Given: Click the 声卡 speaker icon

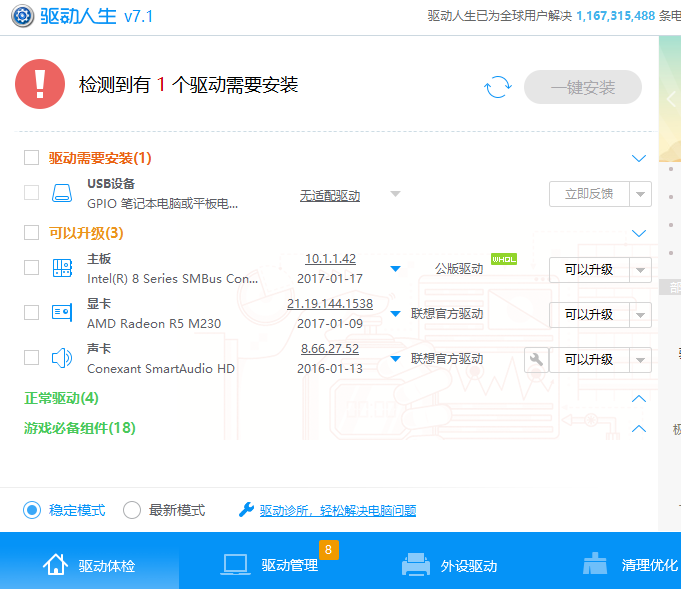Looking at the screenshot, I should point(62,358).
